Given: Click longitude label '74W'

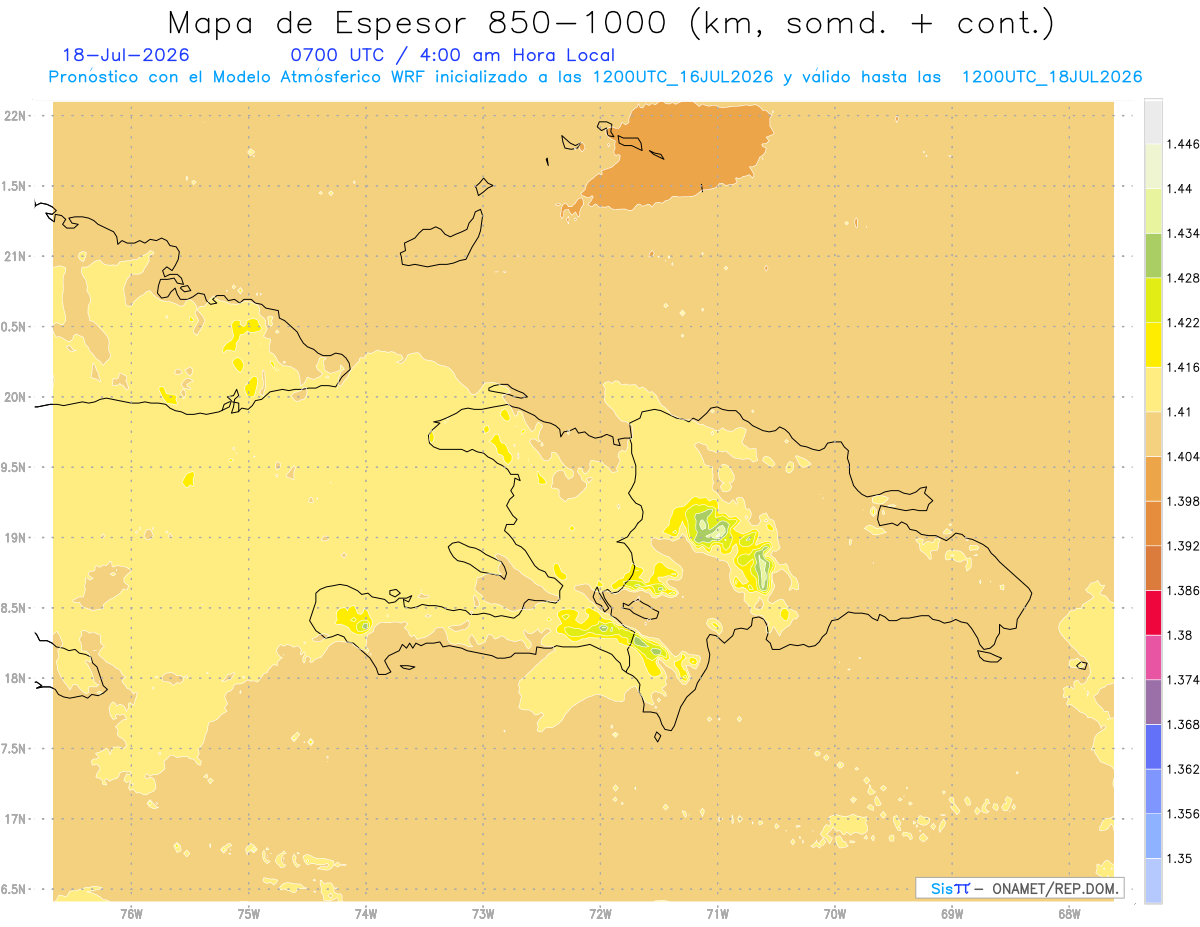Looking at the screenshot, I should 366,914.
